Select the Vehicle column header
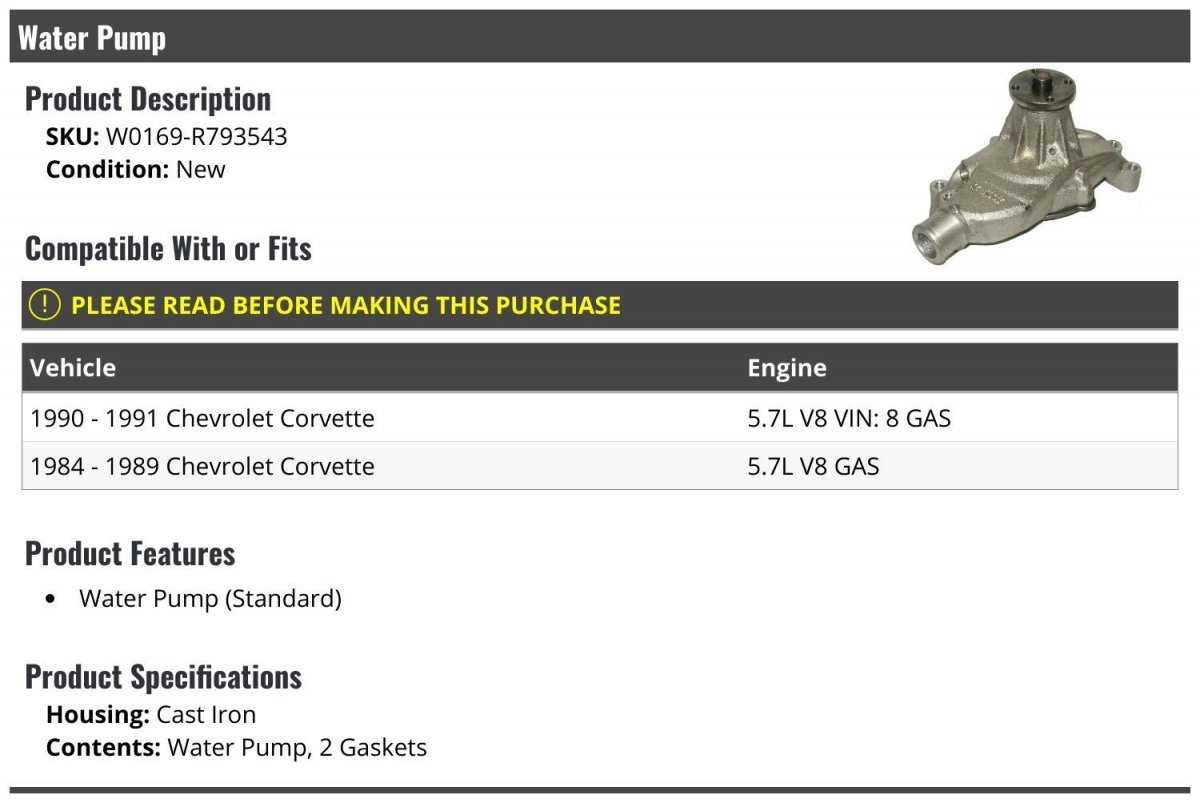Screen dimensions: 1200x803 pos(73,368)
